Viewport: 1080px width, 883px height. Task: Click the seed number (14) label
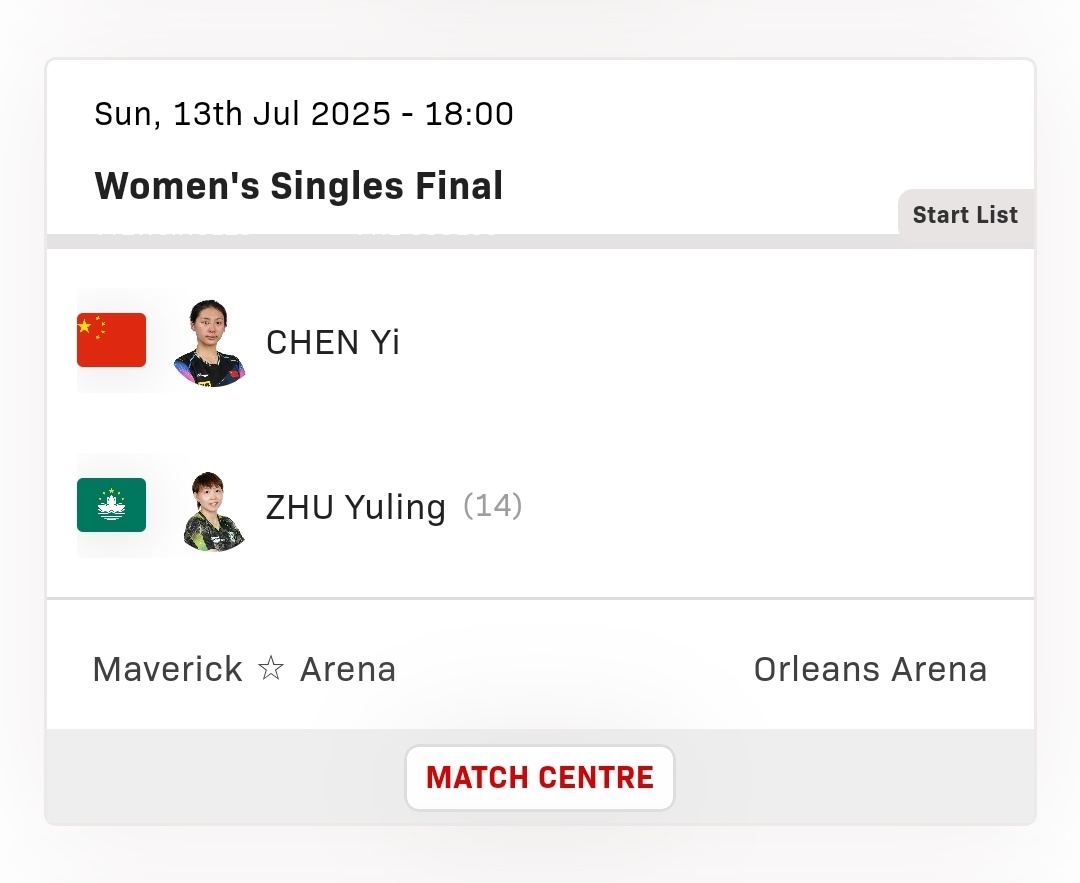click(x=492, y=506)
